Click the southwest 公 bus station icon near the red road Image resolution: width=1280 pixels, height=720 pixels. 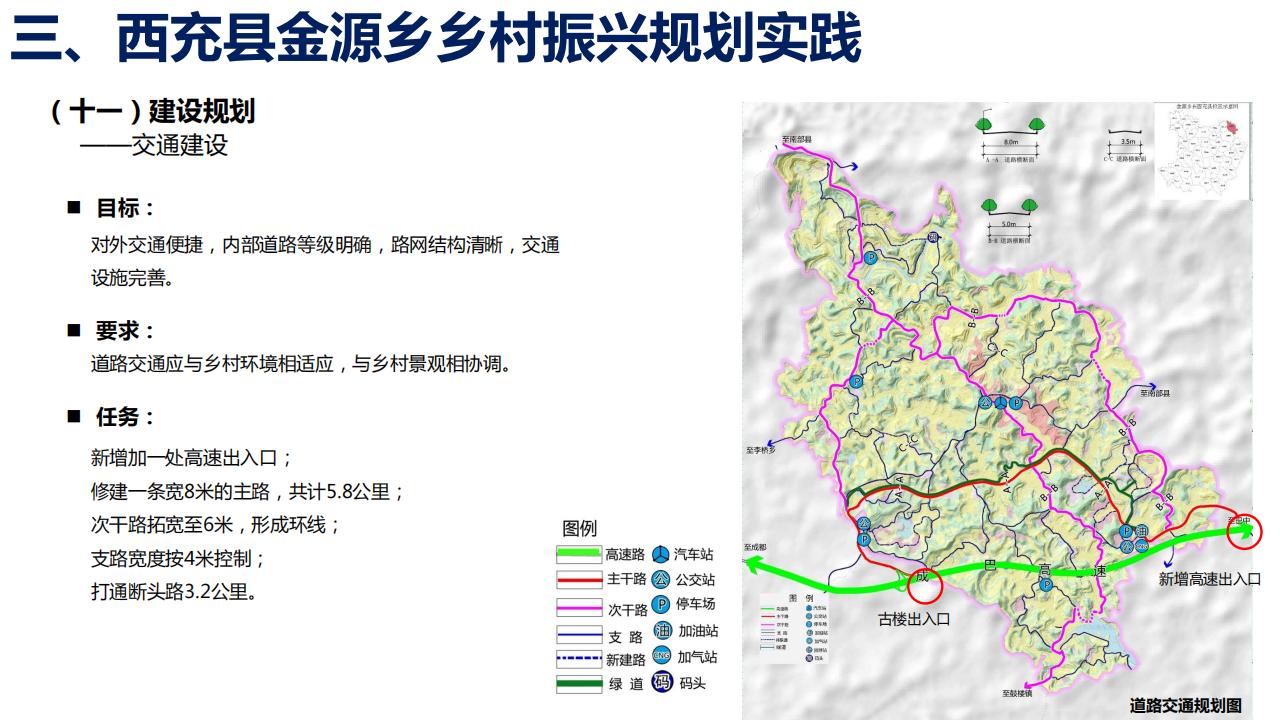(863, 524)
